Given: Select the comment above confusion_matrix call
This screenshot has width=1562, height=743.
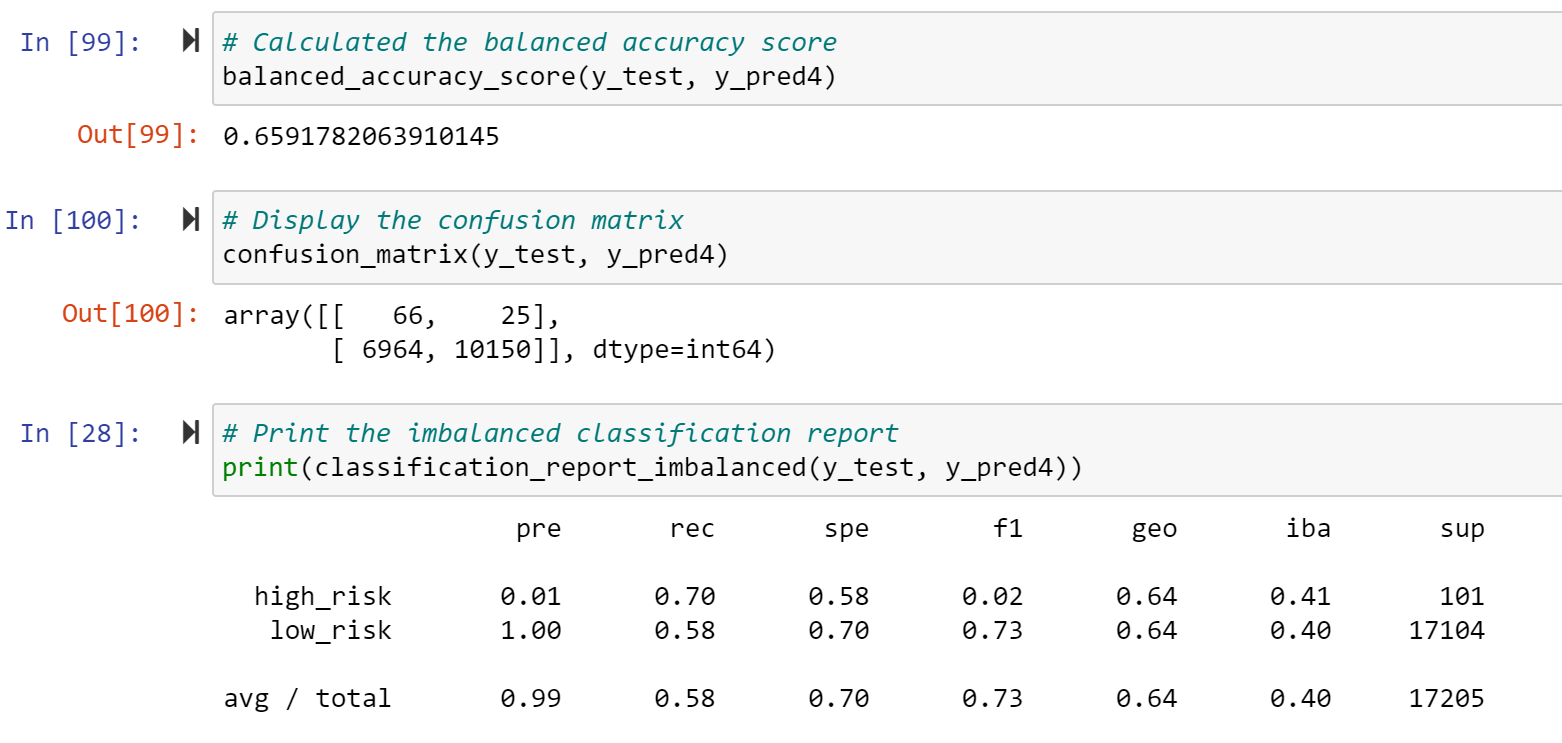Looking at the screenshot, I should [457, 220].
